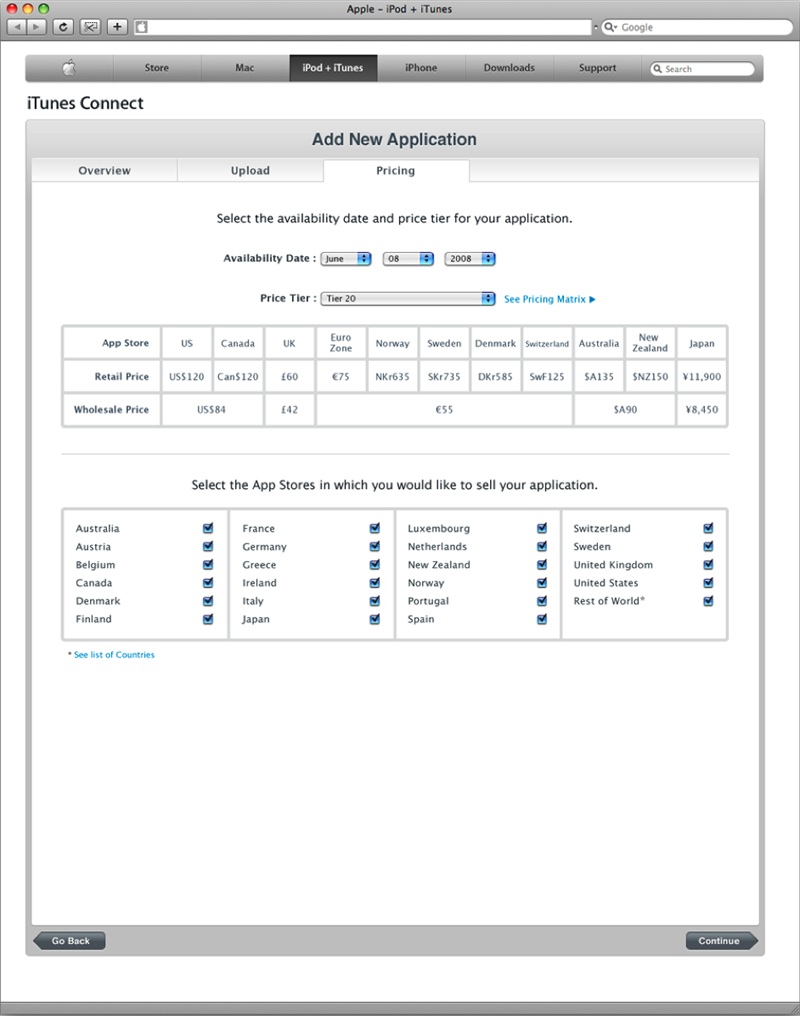Open the Downloads navigation item
This screenshot has width=800, height=1016.
[509, 67]
